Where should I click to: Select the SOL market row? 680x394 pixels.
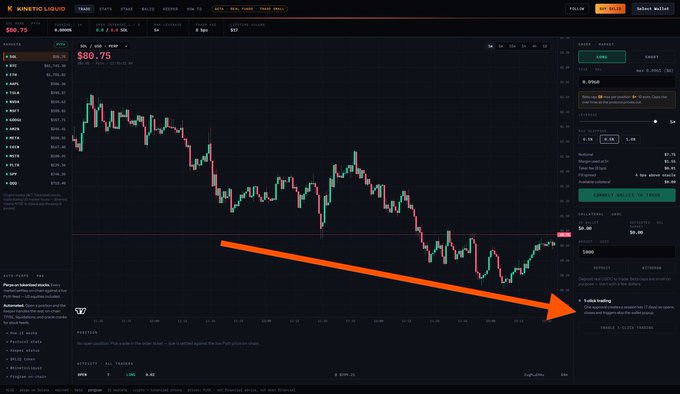tap(36, 56)
